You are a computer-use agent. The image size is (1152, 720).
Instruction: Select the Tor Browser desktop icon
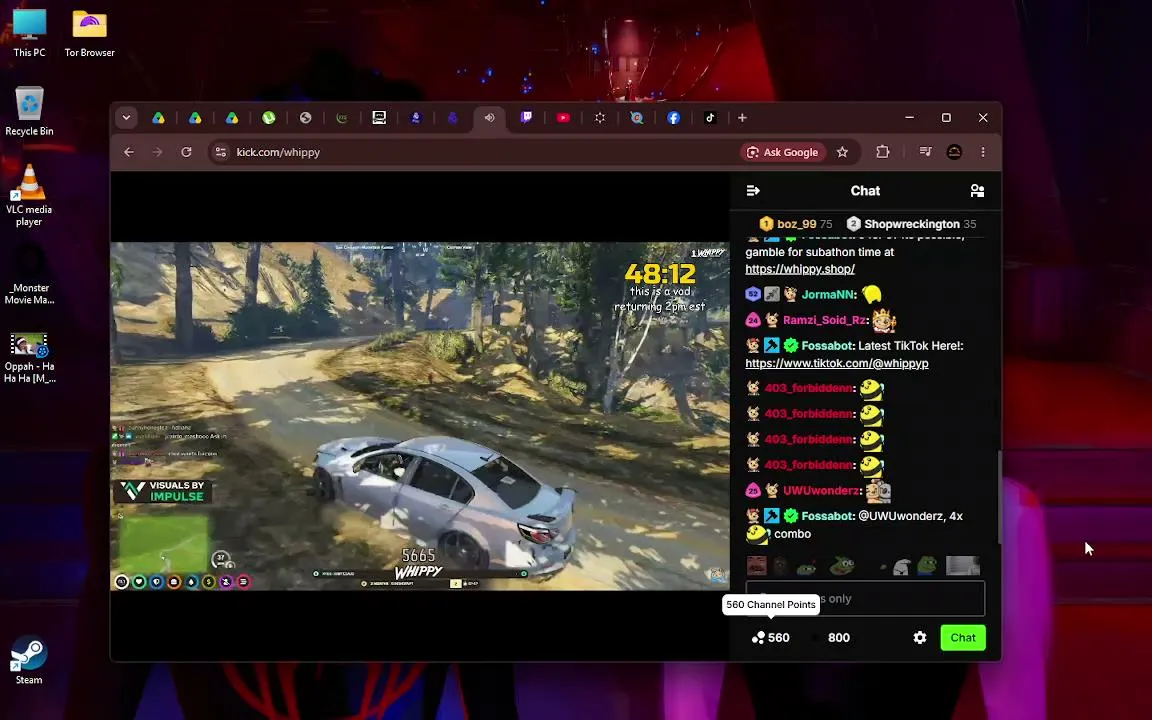(90, 33)
